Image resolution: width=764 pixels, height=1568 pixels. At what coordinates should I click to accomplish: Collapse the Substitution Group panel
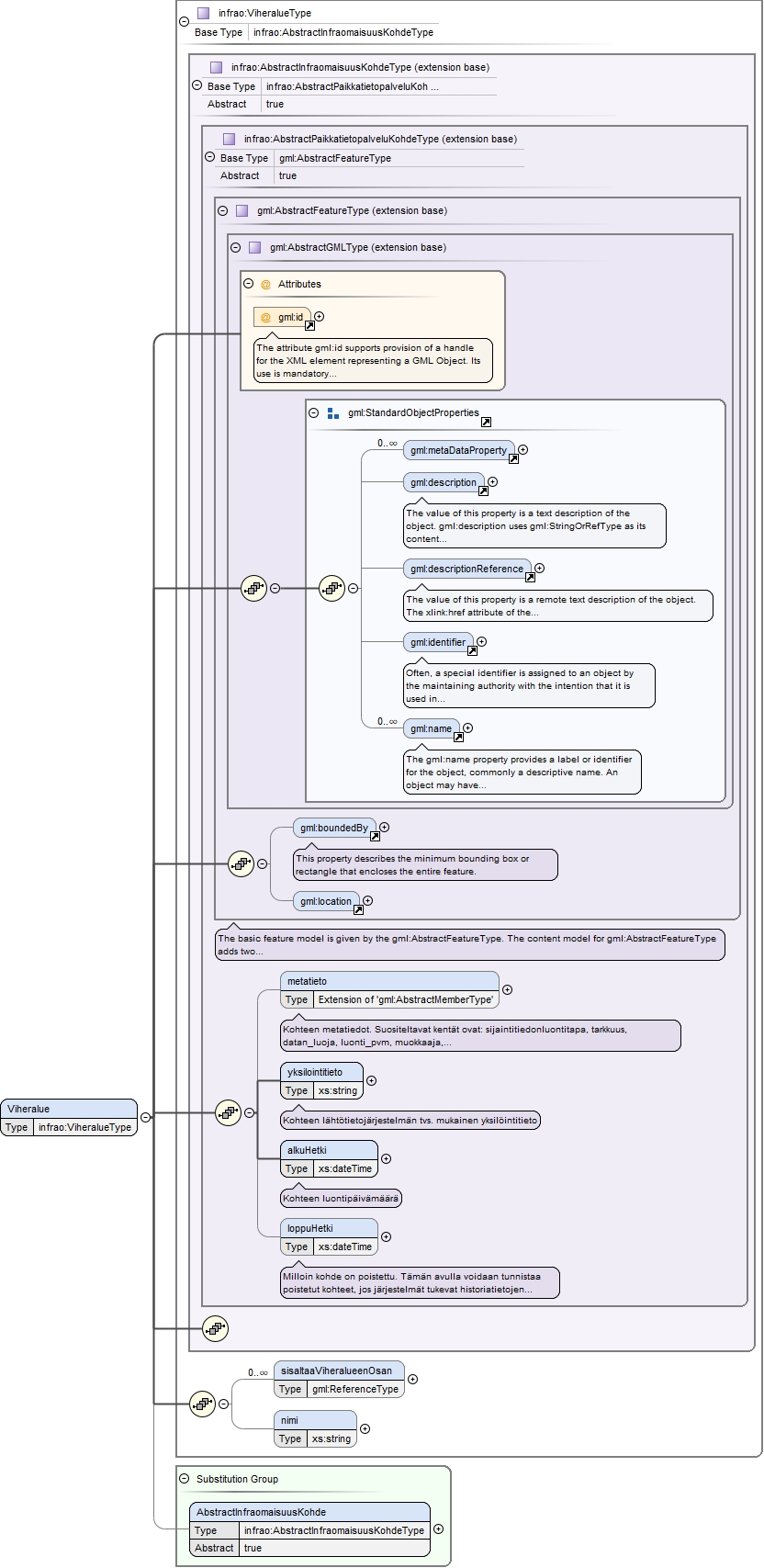[x=185, y=1479]
